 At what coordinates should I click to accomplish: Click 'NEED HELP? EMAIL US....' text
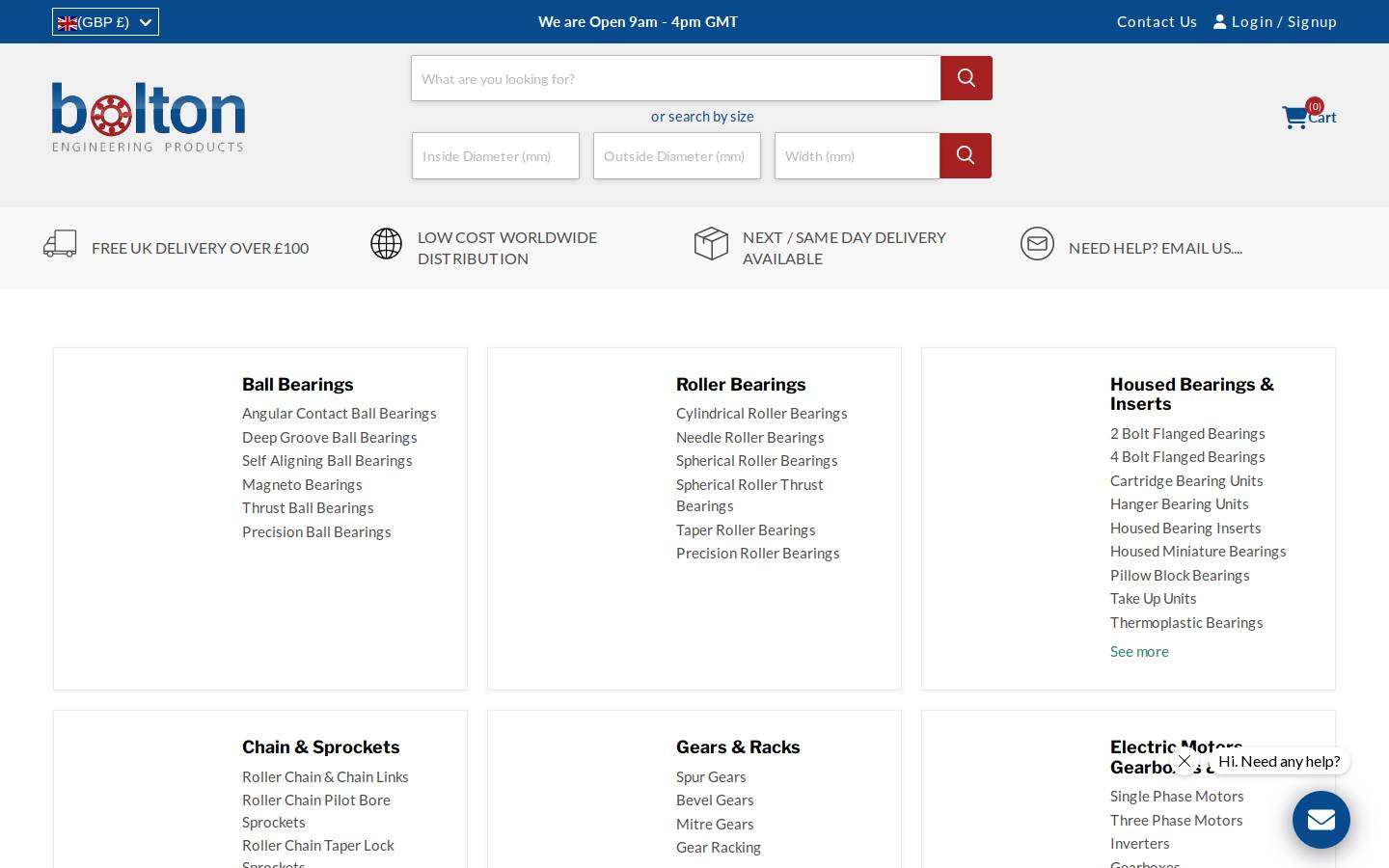(x=1156, y=248)
